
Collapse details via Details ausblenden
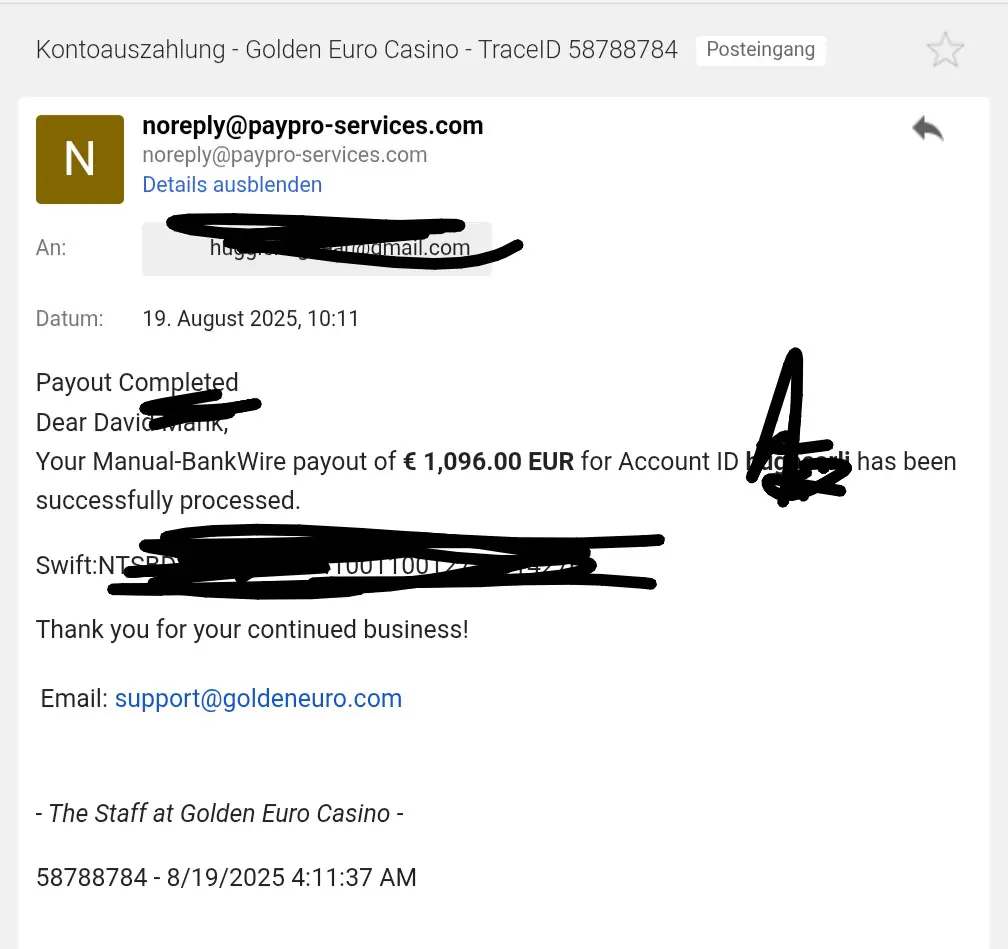click(x=232, y=185)
